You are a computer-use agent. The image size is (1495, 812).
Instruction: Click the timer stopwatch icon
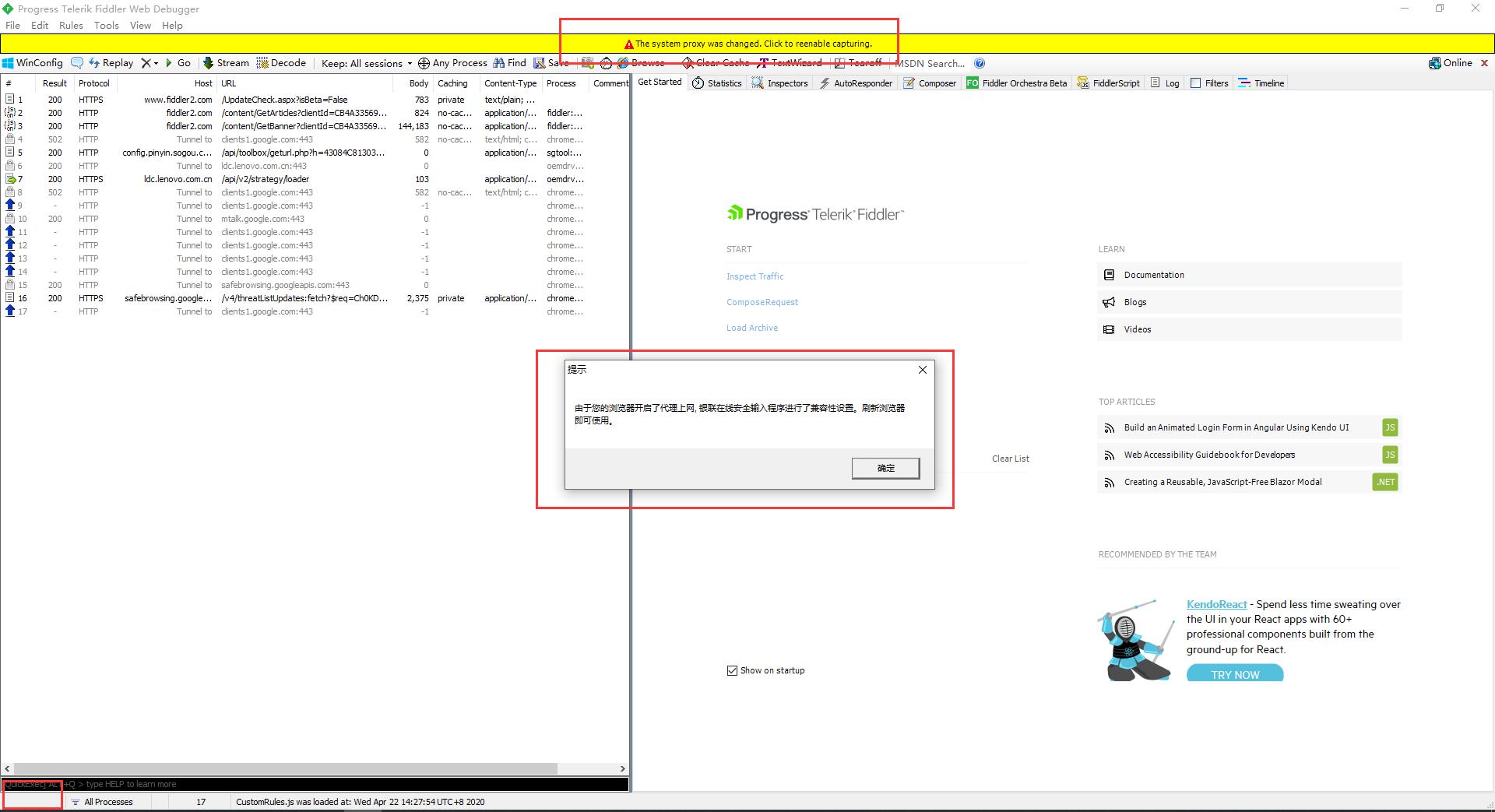click(606, 63)
